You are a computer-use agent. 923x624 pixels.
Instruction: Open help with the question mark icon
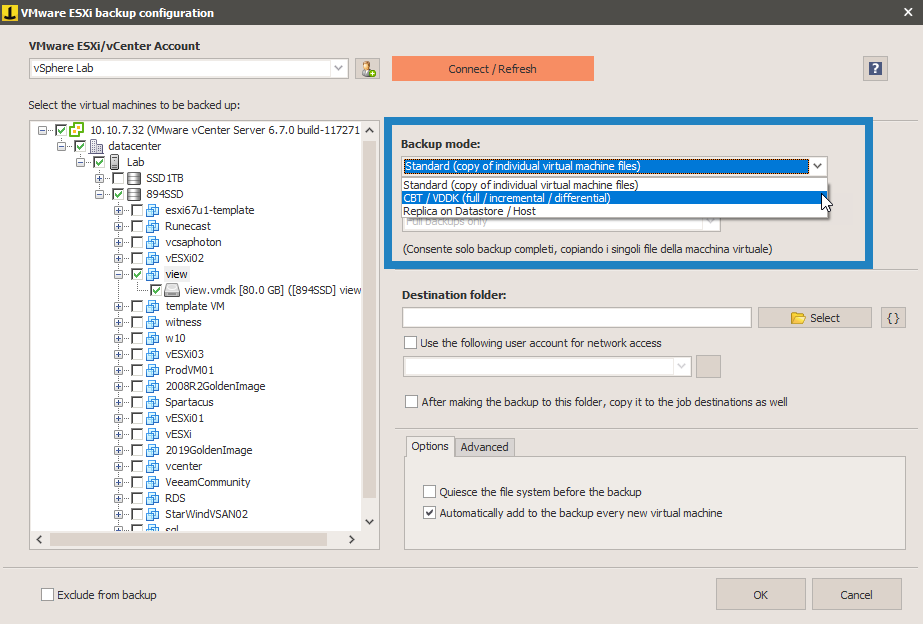pyautogui.click(x=875, y=69)
